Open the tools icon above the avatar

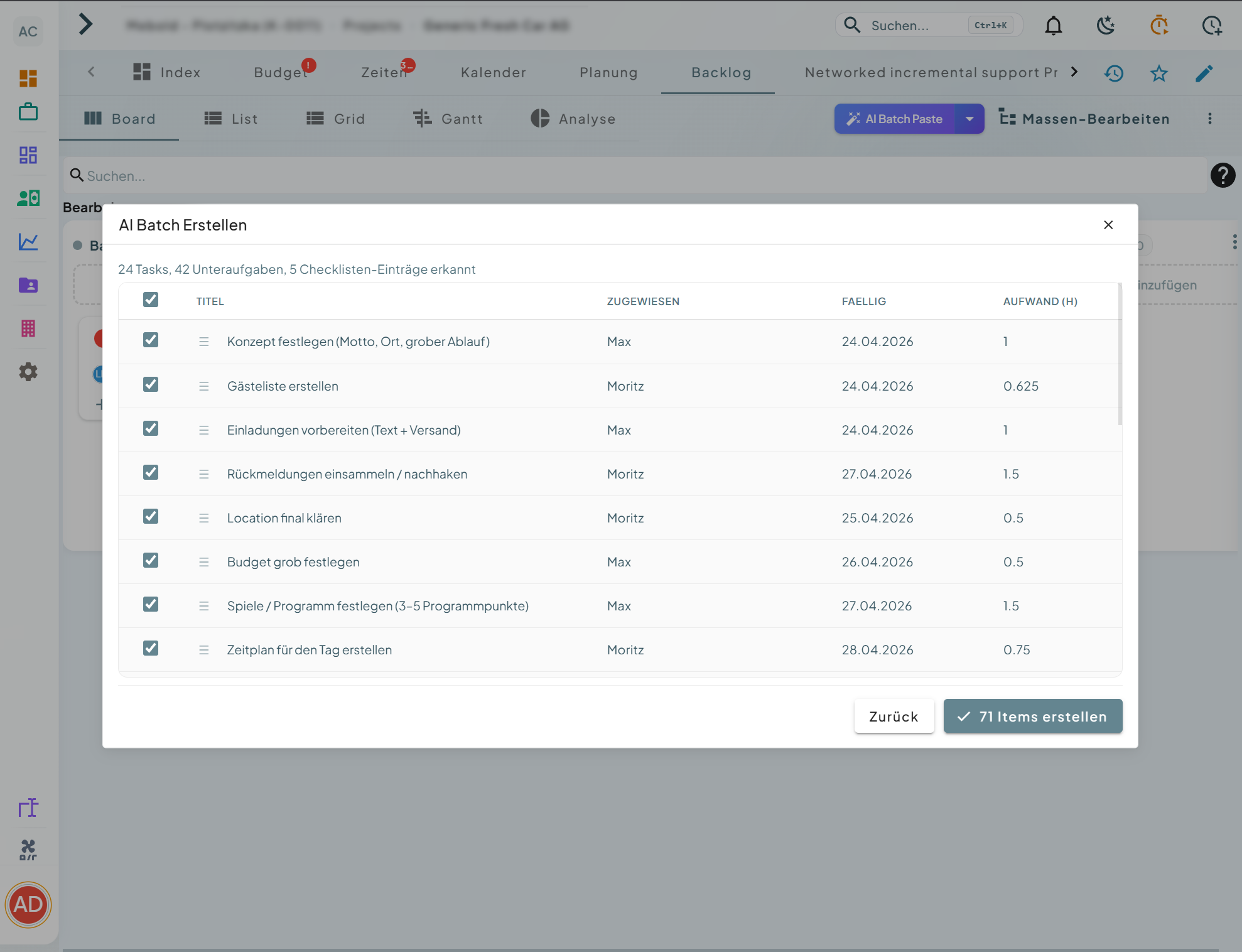(x=28, y=850)
